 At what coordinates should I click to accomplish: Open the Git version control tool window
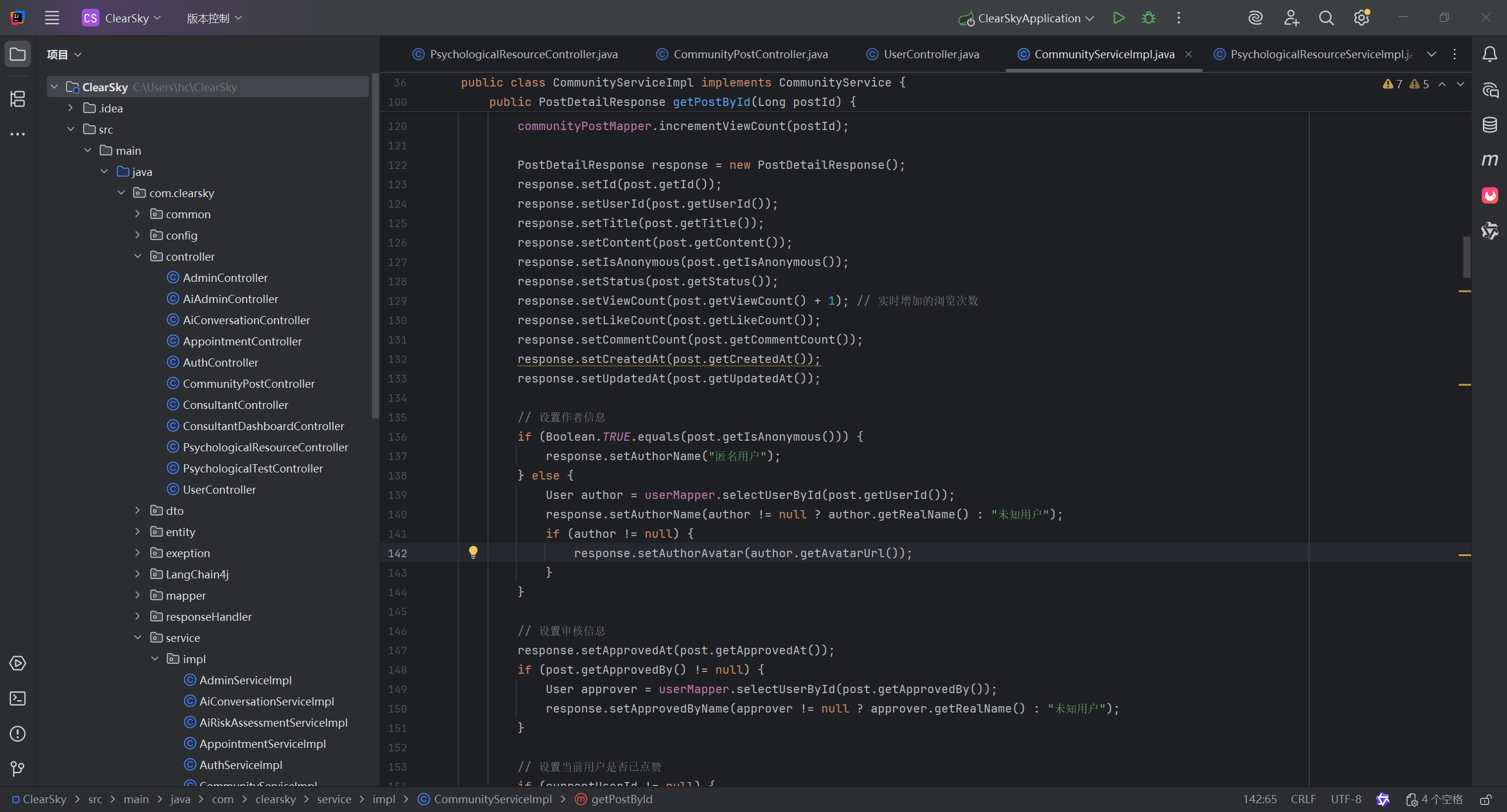point(18,768)
